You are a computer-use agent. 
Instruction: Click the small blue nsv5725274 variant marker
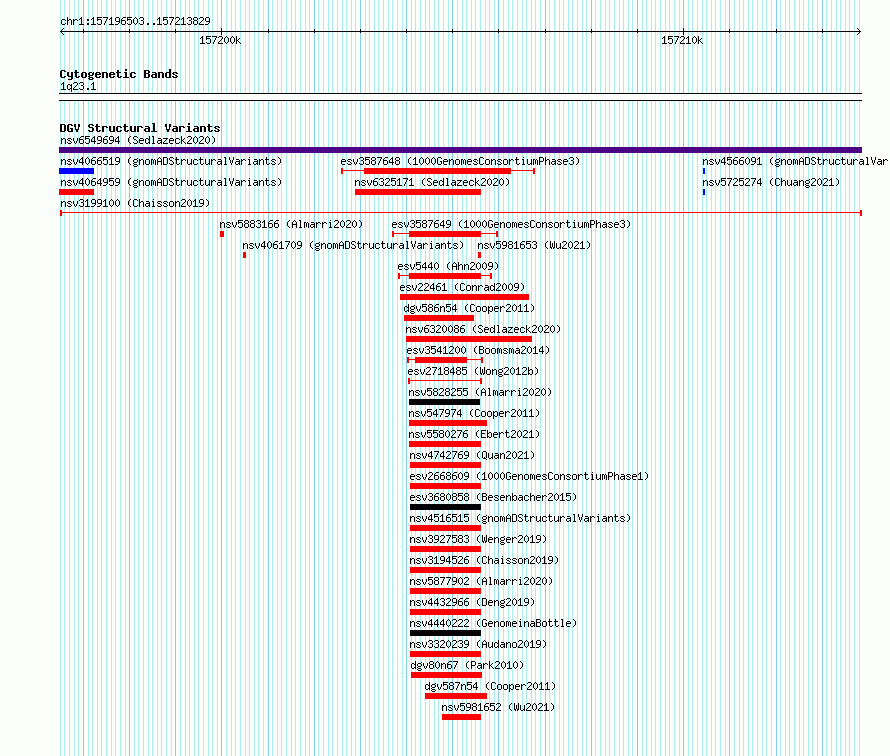click(704, 192)
